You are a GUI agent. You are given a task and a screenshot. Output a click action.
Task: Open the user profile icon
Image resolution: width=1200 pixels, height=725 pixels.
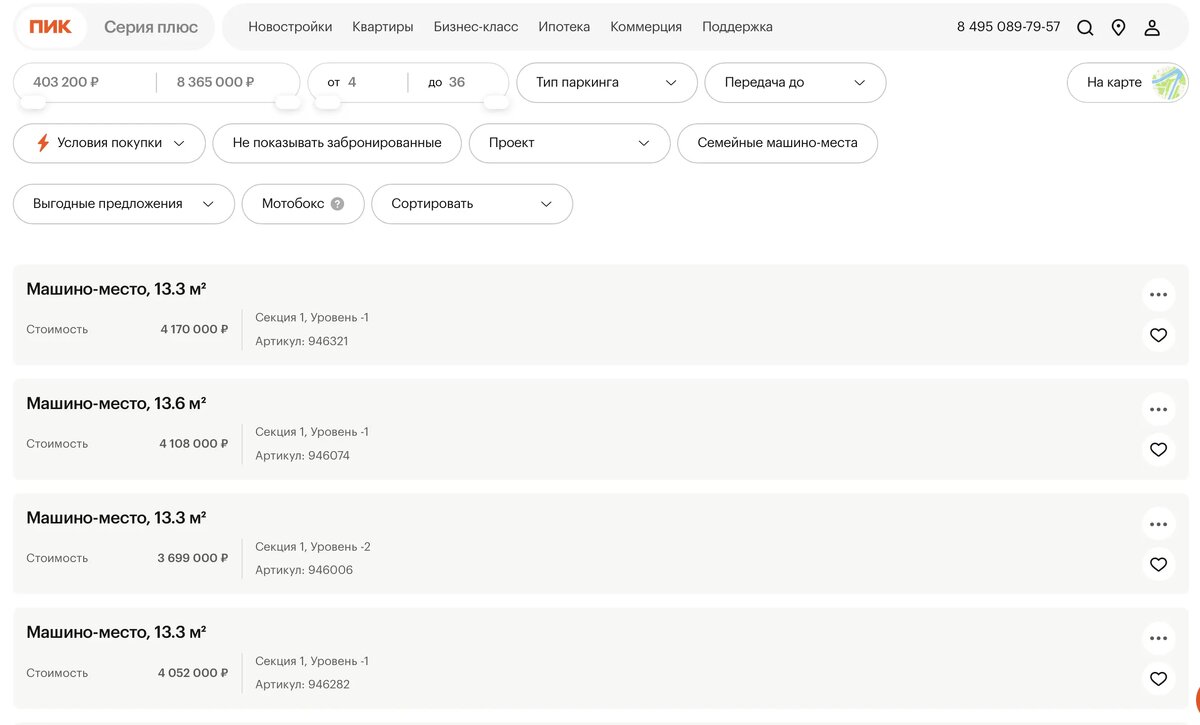[1152, 28]
